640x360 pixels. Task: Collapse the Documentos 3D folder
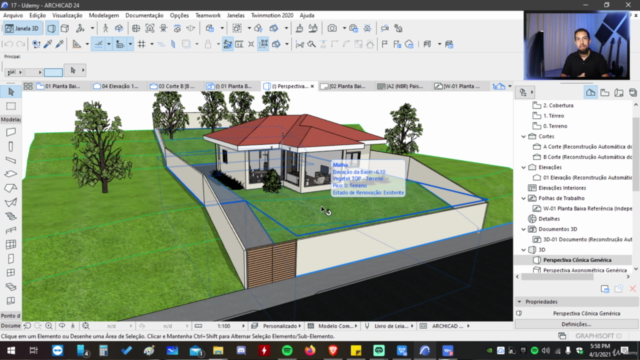click(x=524, y=229)
